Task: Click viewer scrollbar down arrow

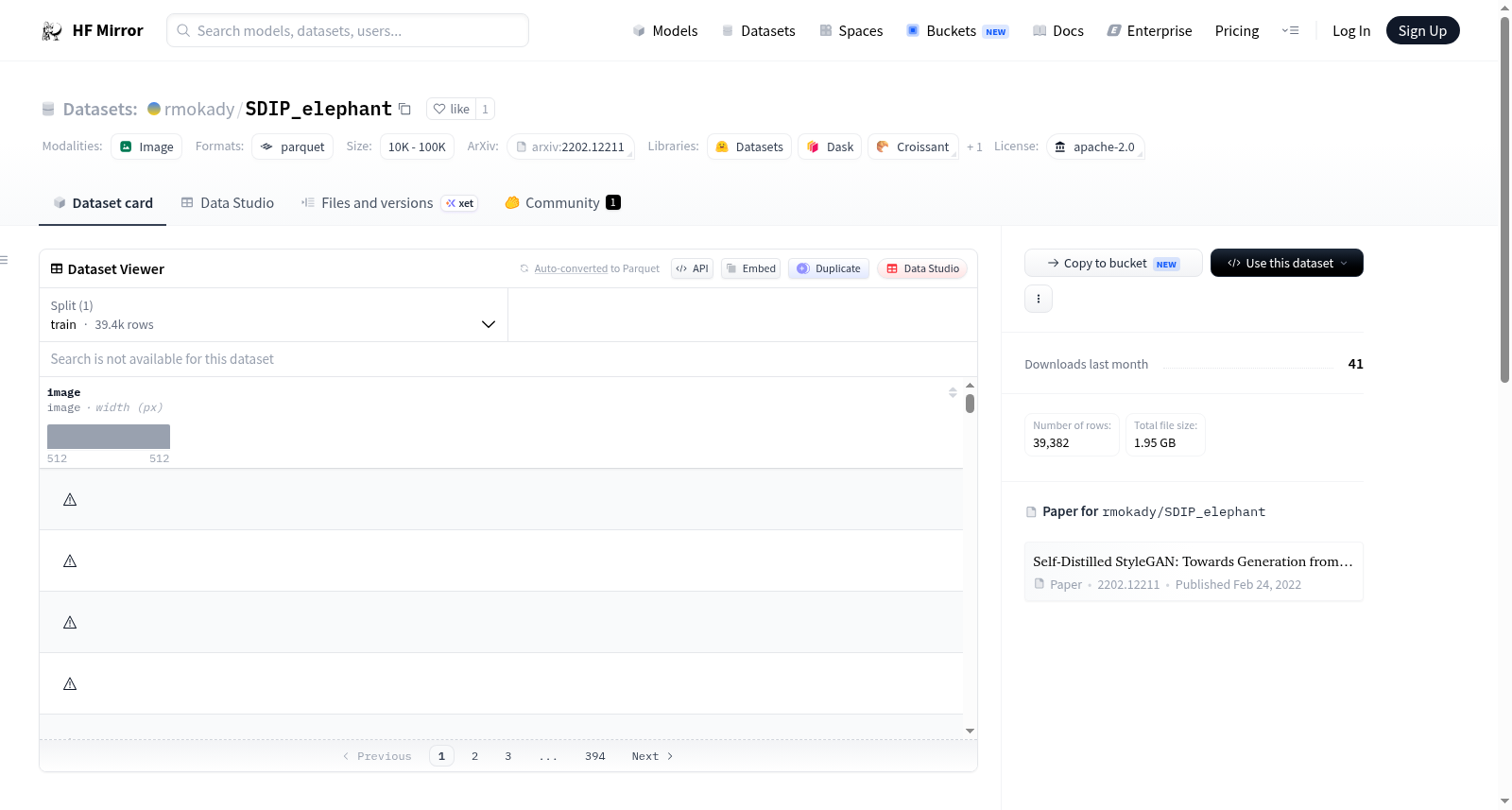Action: (x=970, y=731)
